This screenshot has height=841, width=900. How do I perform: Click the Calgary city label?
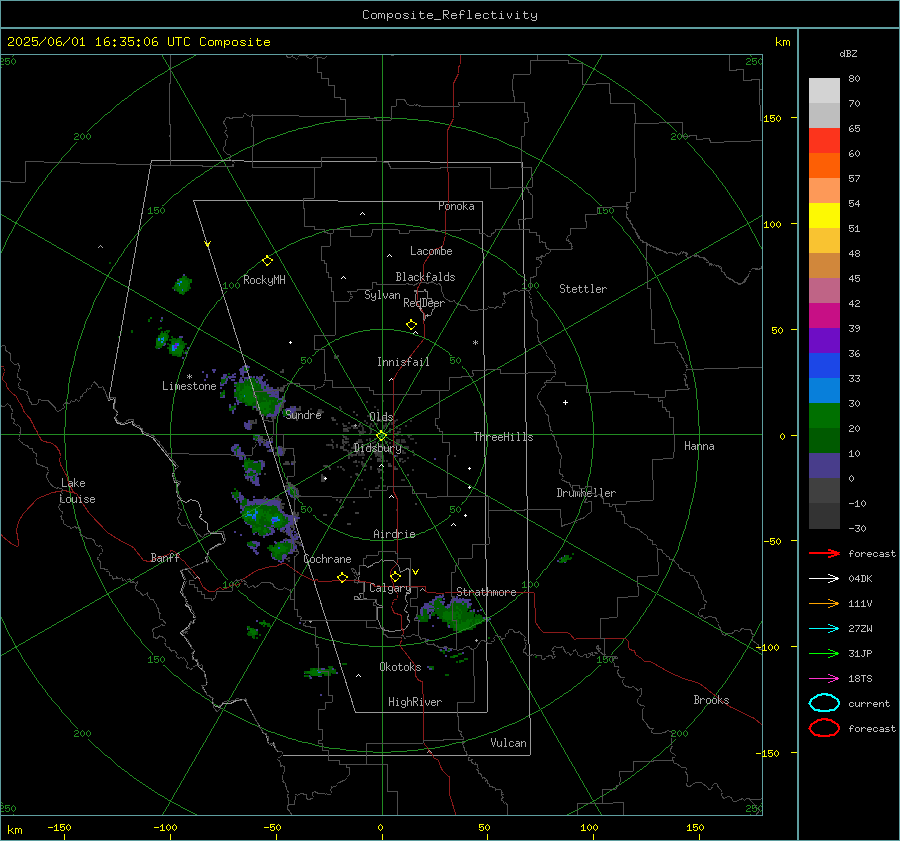(x=390, y=588)
